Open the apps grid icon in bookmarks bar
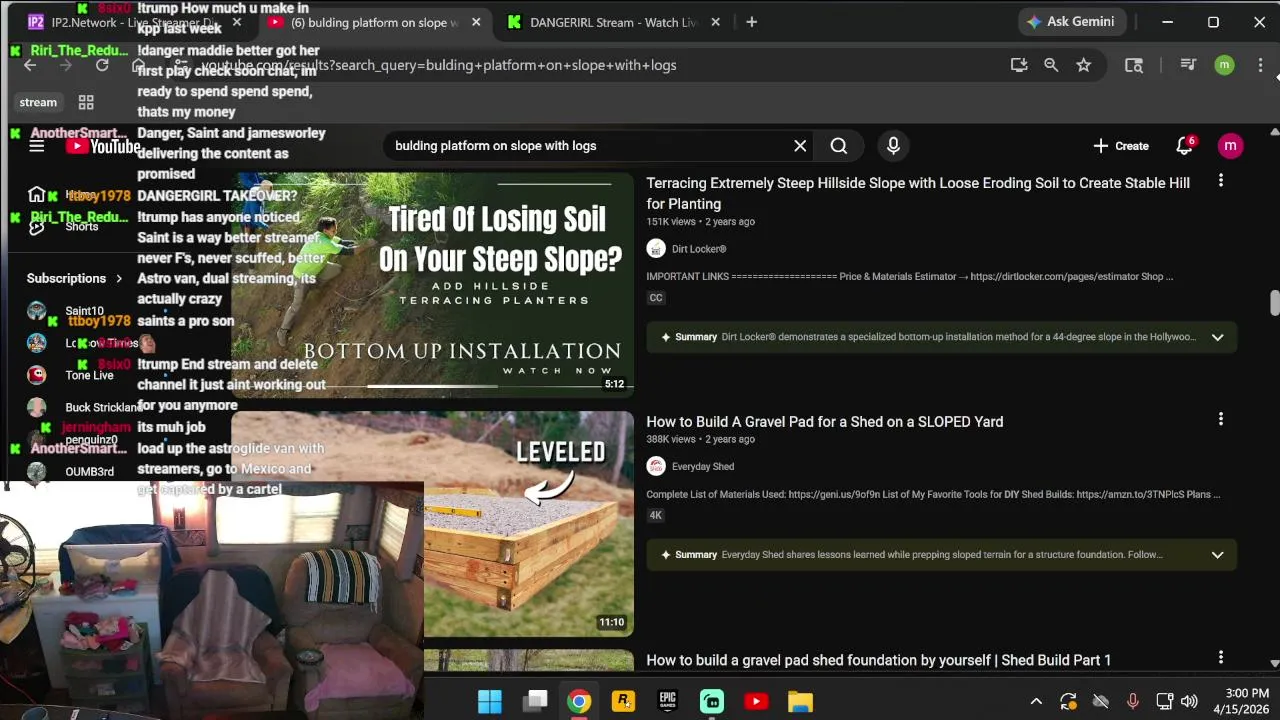 coord(86,102)
